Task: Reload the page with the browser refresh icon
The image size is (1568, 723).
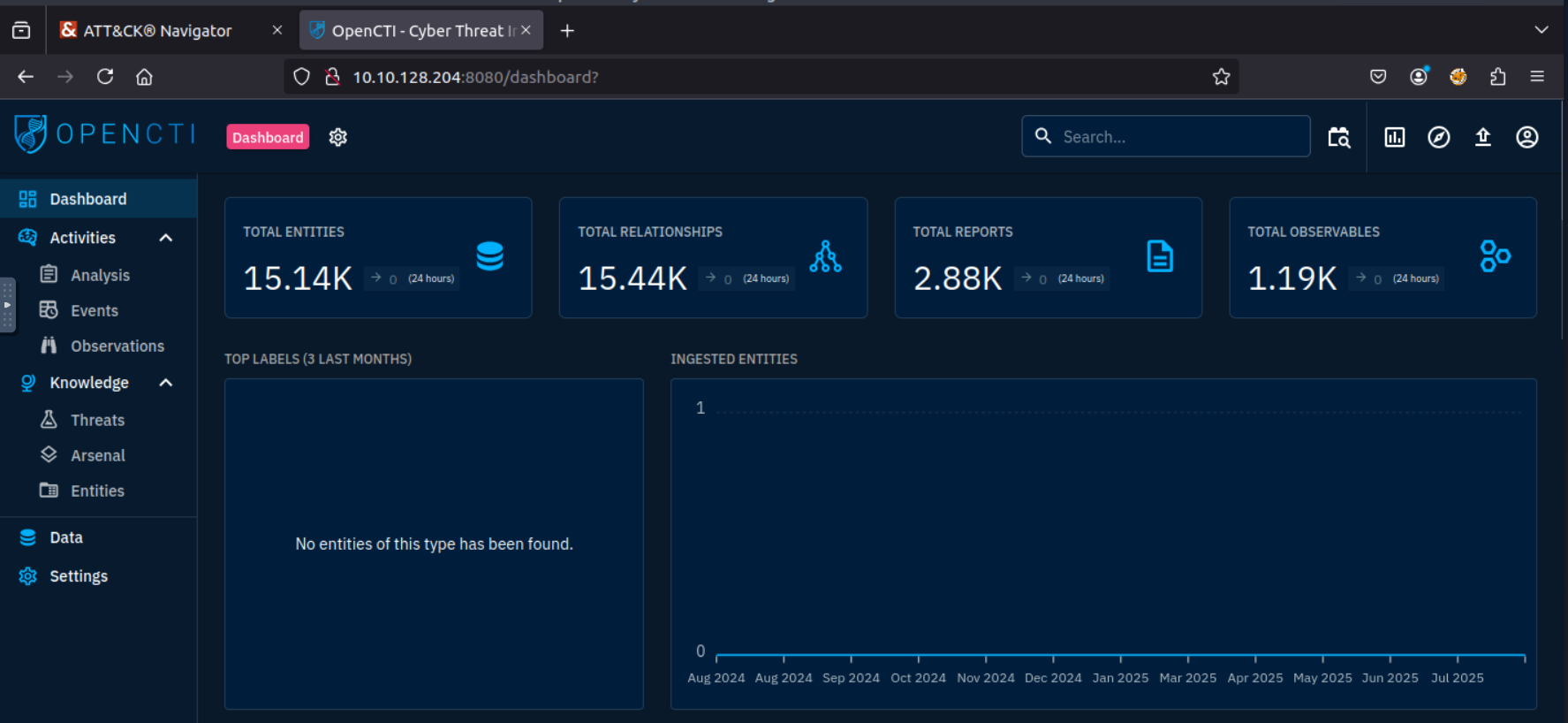Action: 105,77
